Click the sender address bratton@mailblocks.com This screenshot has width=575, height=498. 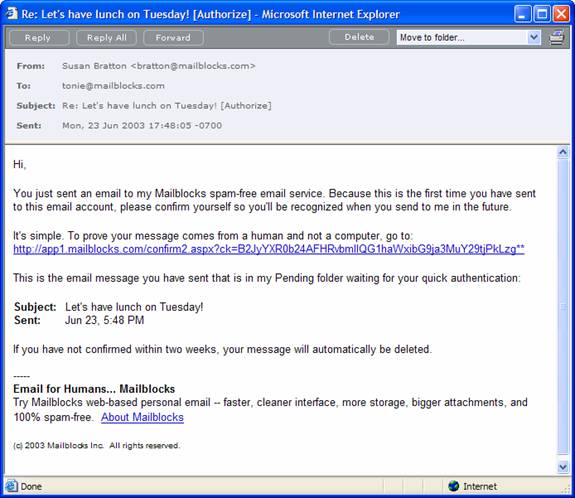point(193,66)
